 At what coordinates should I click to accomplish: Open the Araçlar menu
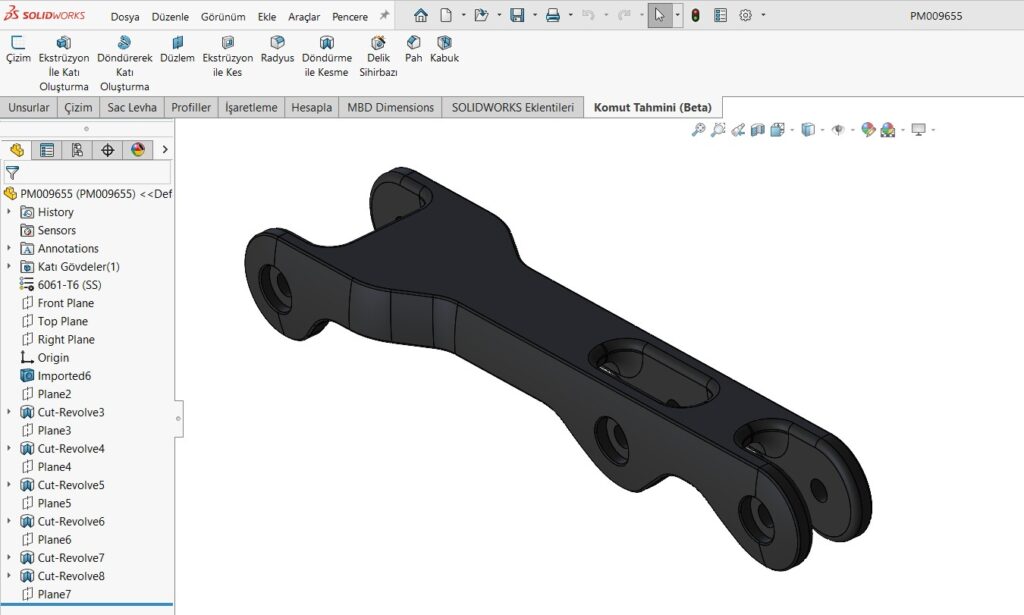click(x=304, y=17)
